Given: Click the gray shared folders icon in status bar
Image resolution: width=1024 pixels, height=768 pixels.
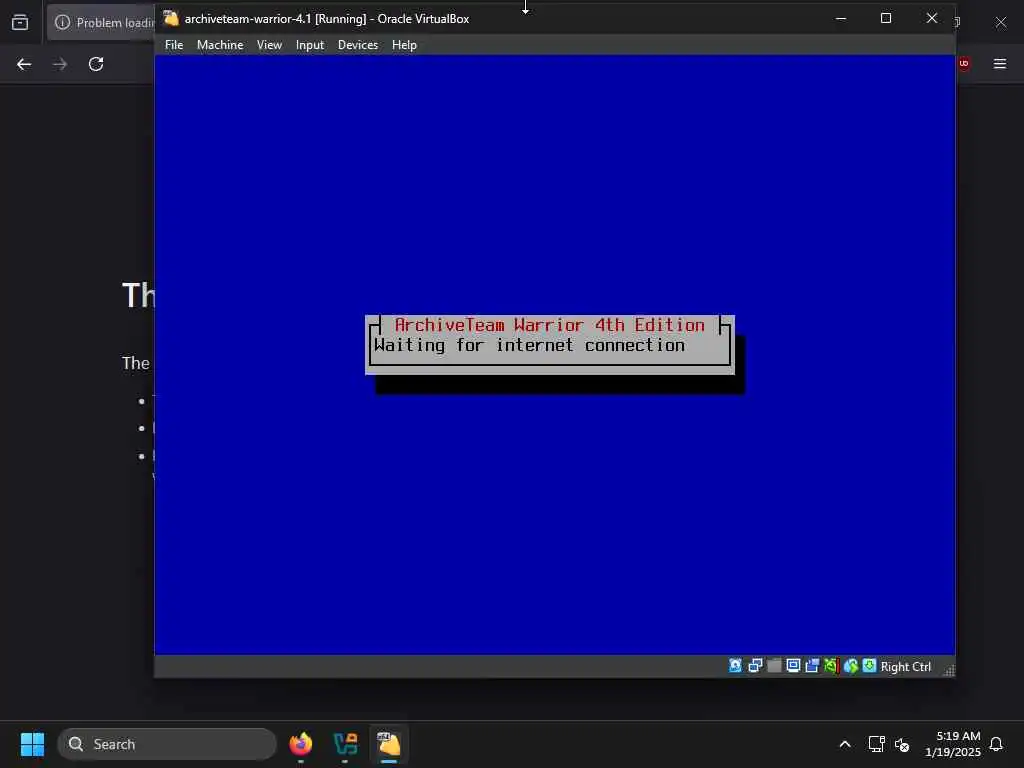Looking at the screenshot, I should pyautogui.click(x=774, y=665).
